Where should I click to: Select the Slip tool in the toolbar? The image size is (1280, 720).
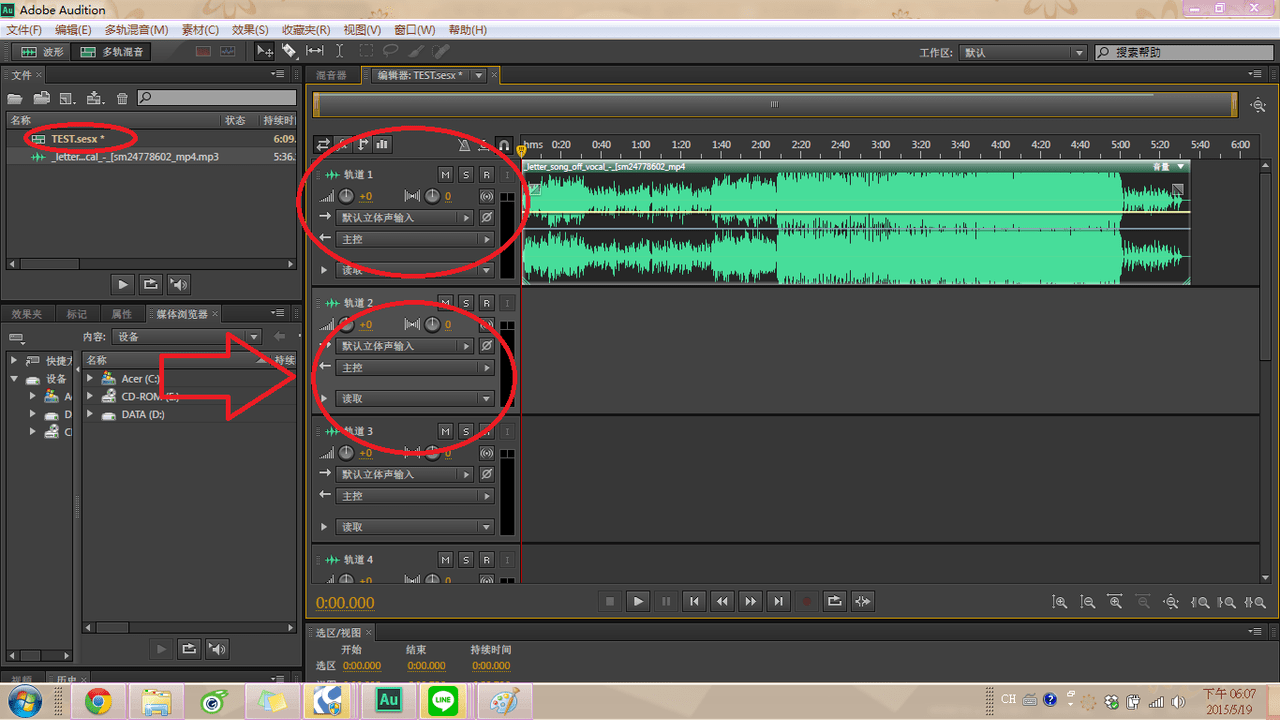(x=314, y=51)
